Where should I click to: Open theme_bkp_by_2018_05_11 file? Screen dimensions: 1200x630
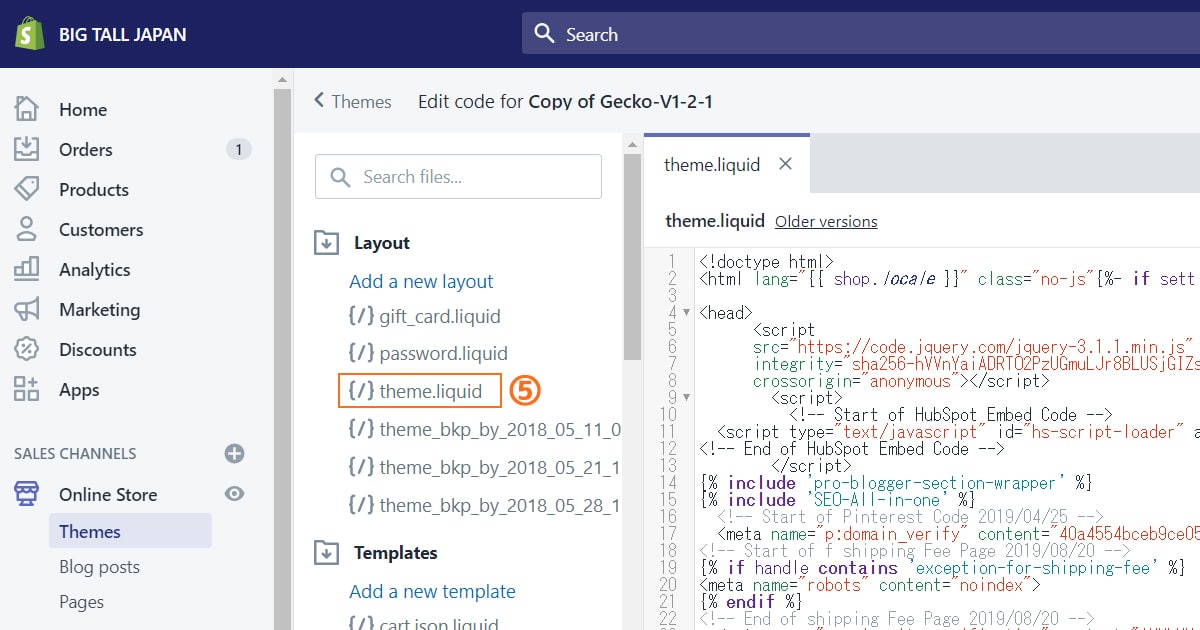tap(500, 429)
